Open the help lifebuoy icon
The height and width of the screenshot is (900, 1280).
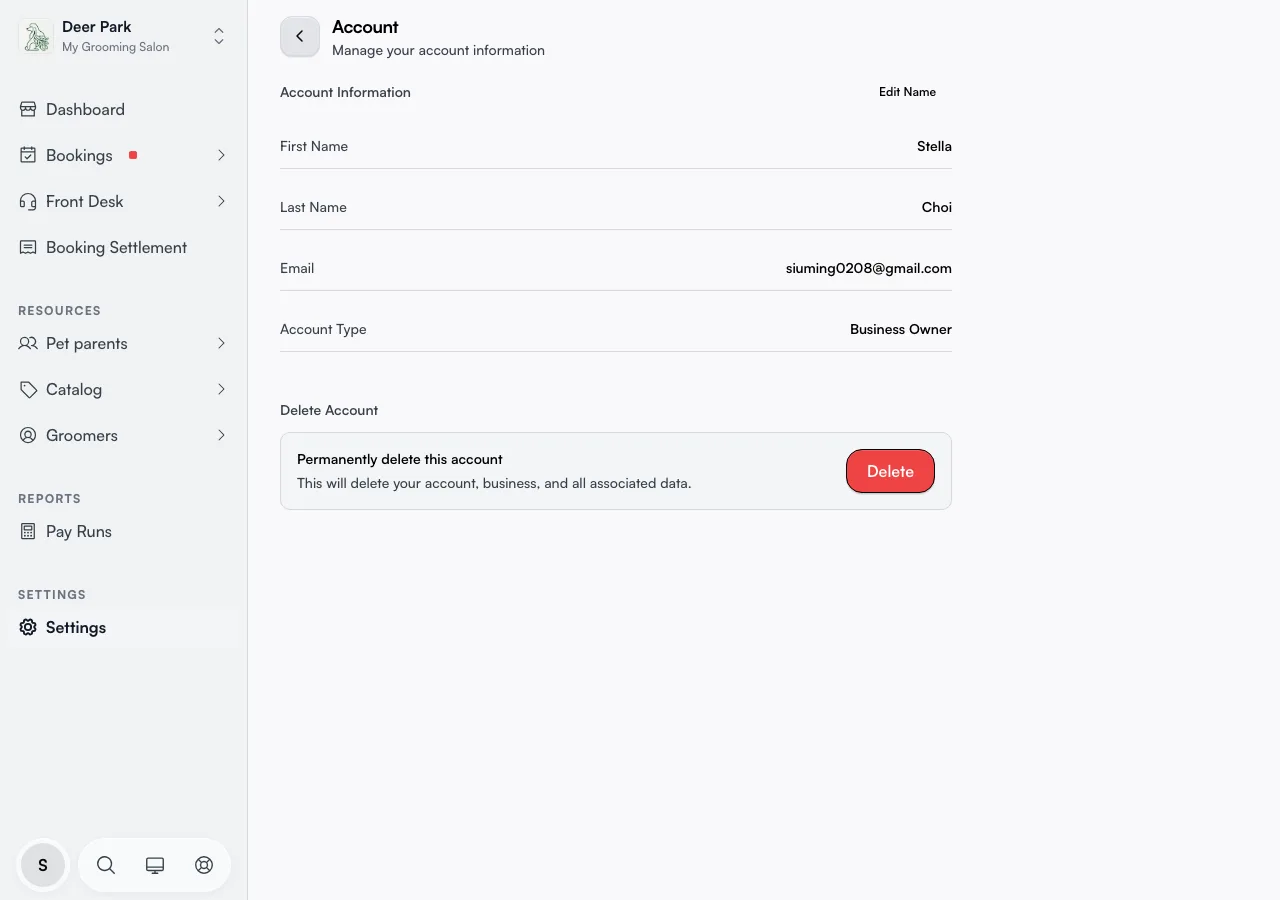(x=204, y=865)
